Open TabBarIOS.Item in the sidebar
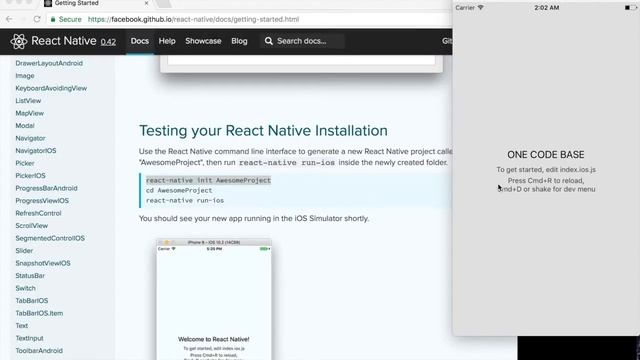 [39, 313]
